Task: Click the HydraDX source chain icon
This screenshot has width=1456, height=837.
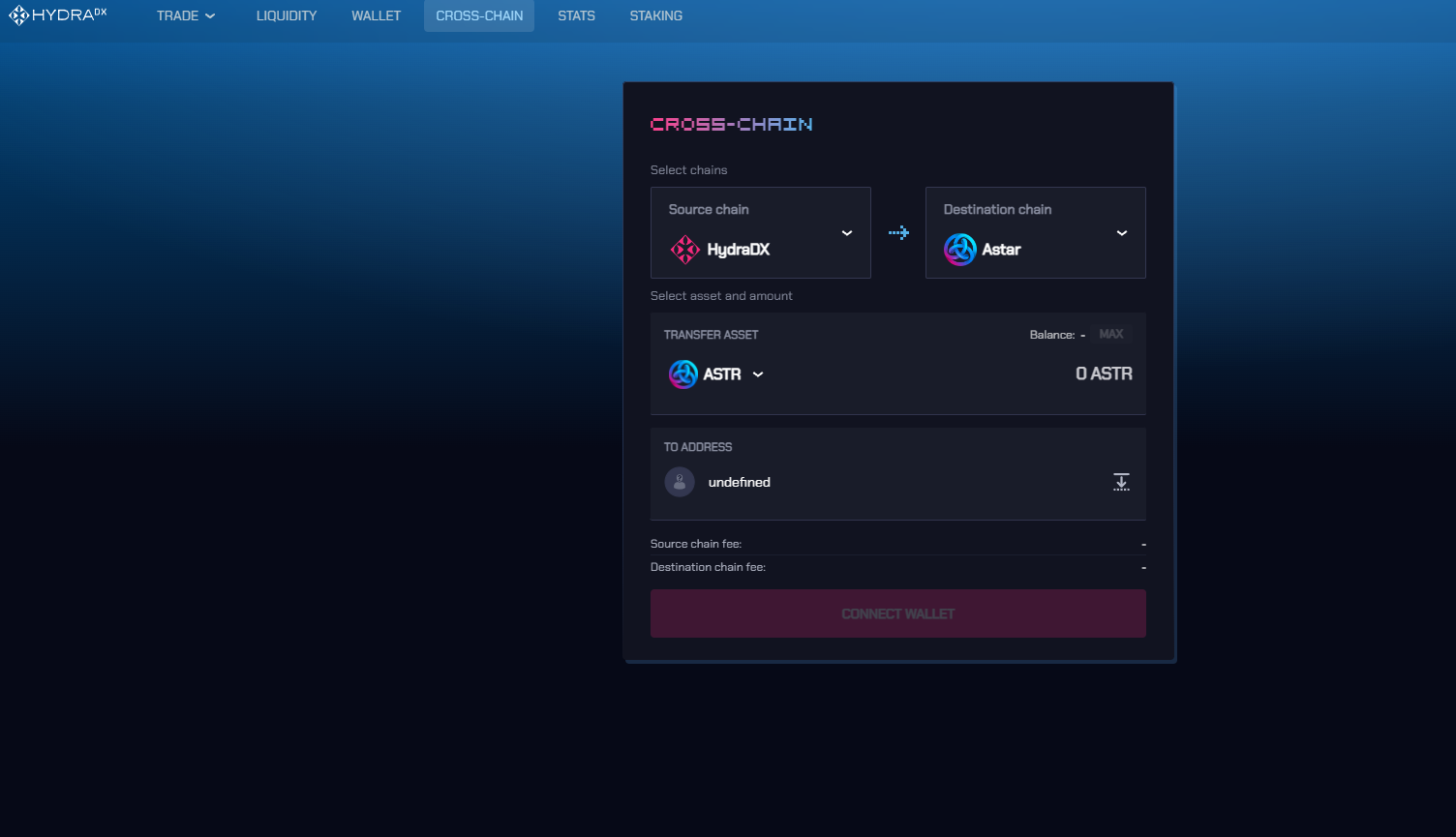Action: (684, 250)
